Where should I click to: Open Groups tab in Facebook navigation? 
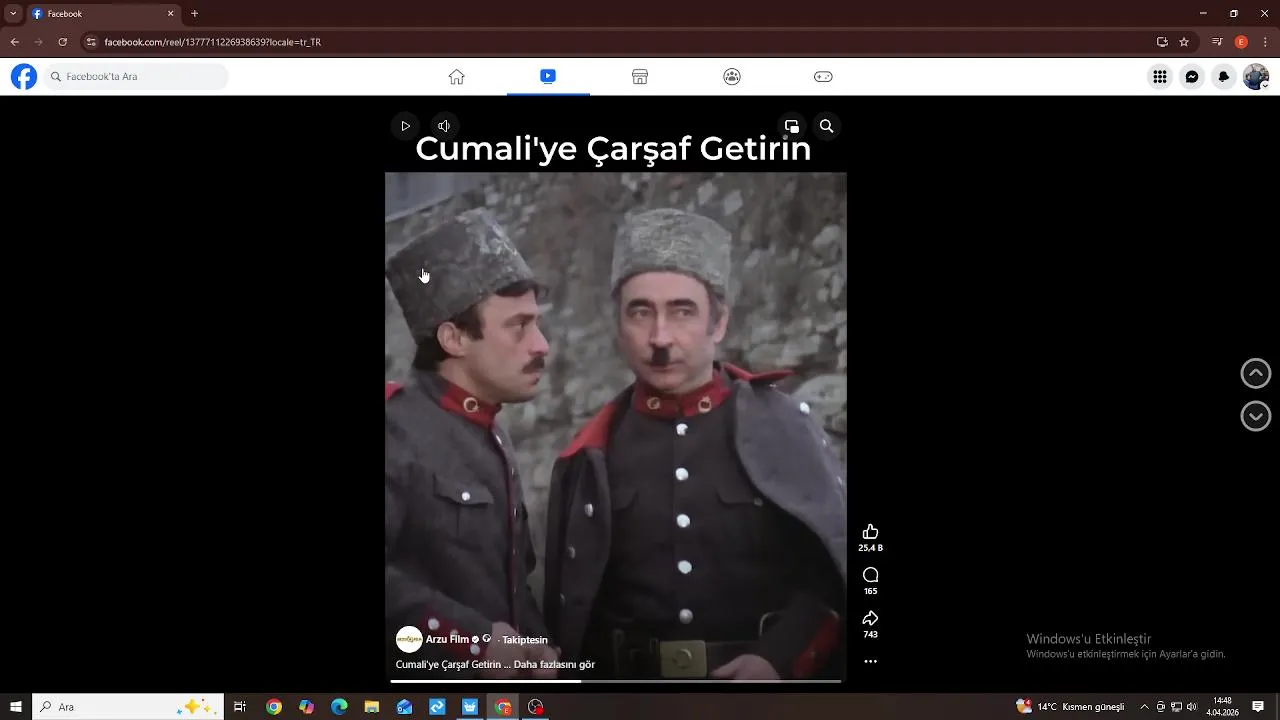point(732,76)
